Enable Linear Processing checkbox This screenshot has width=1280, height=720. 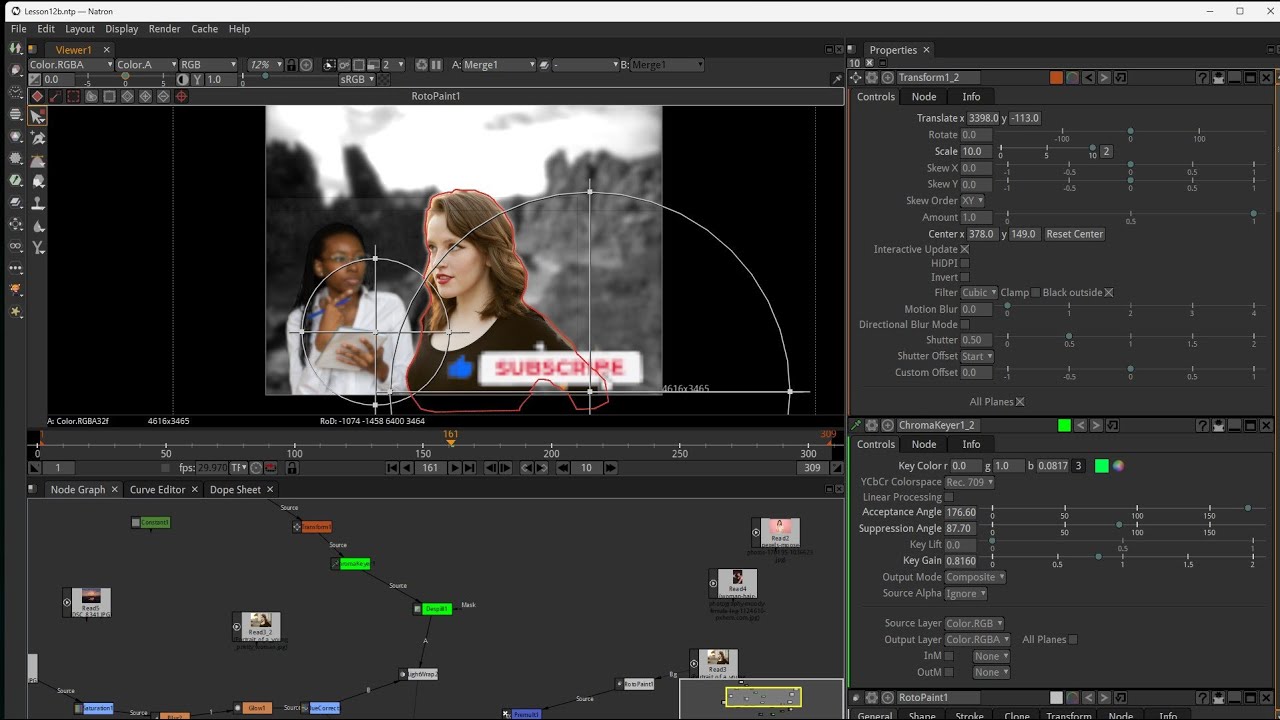click(949, 497)
